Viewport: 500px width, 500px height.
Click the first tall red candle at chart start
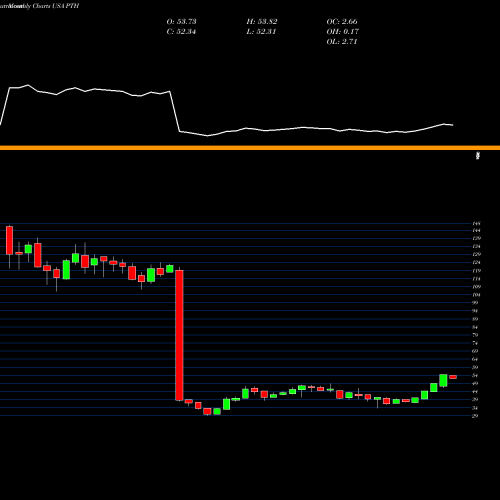pyautogui.click(x=9, y=240)
